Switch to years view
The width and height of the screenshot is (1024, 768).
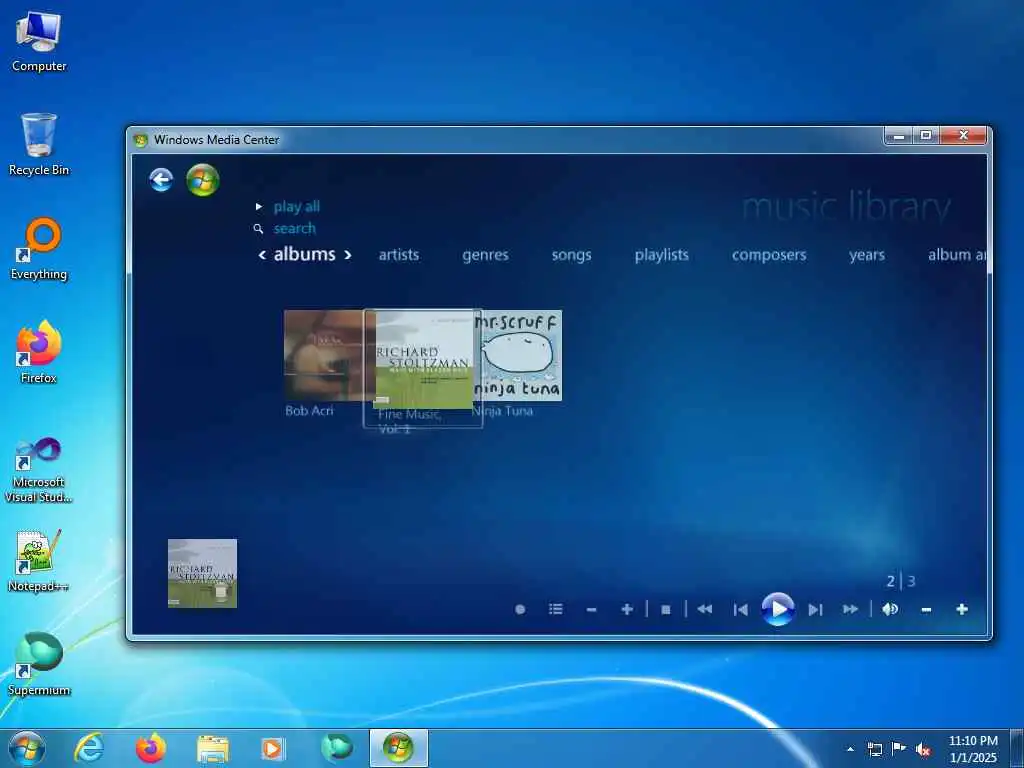[x=867, y=255]
